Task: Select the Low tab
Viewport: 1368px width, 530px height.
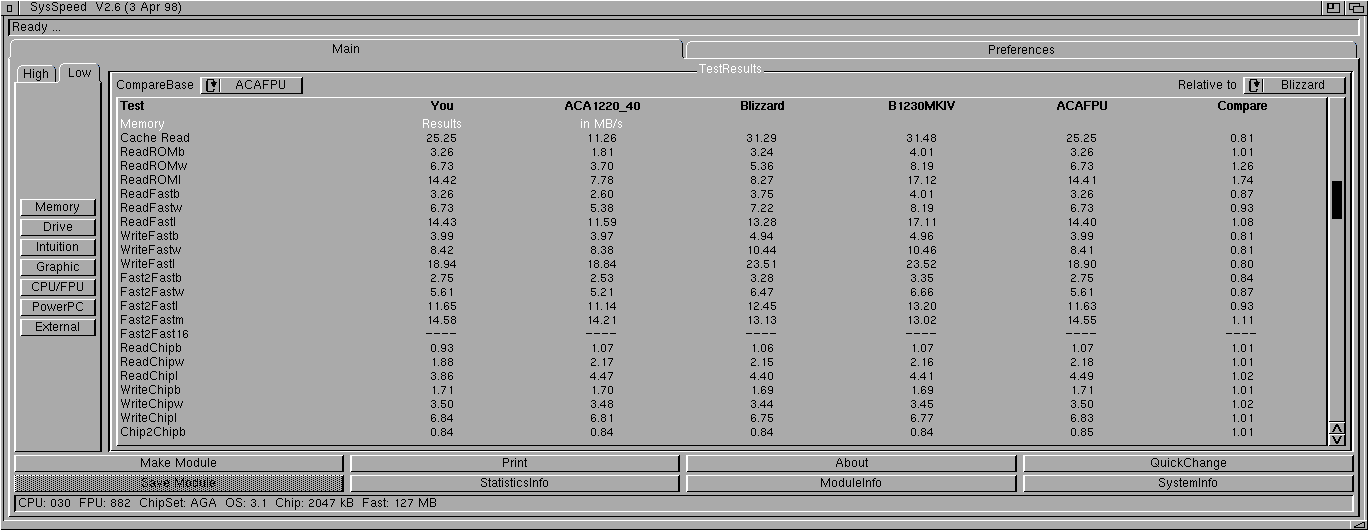Action: [79, 73]
